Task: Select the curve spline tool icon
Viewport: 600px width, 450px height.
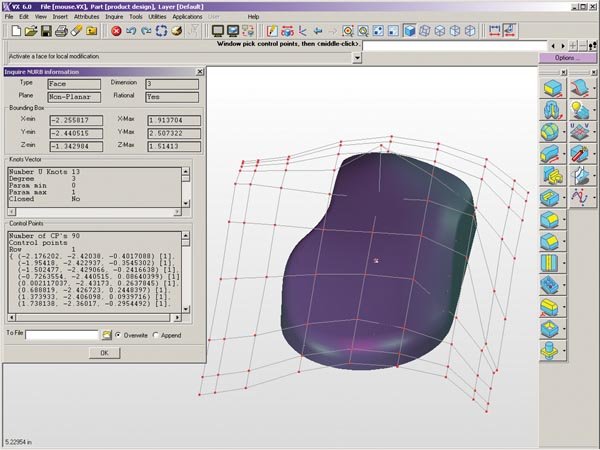Action: click(x=580, y=198)
